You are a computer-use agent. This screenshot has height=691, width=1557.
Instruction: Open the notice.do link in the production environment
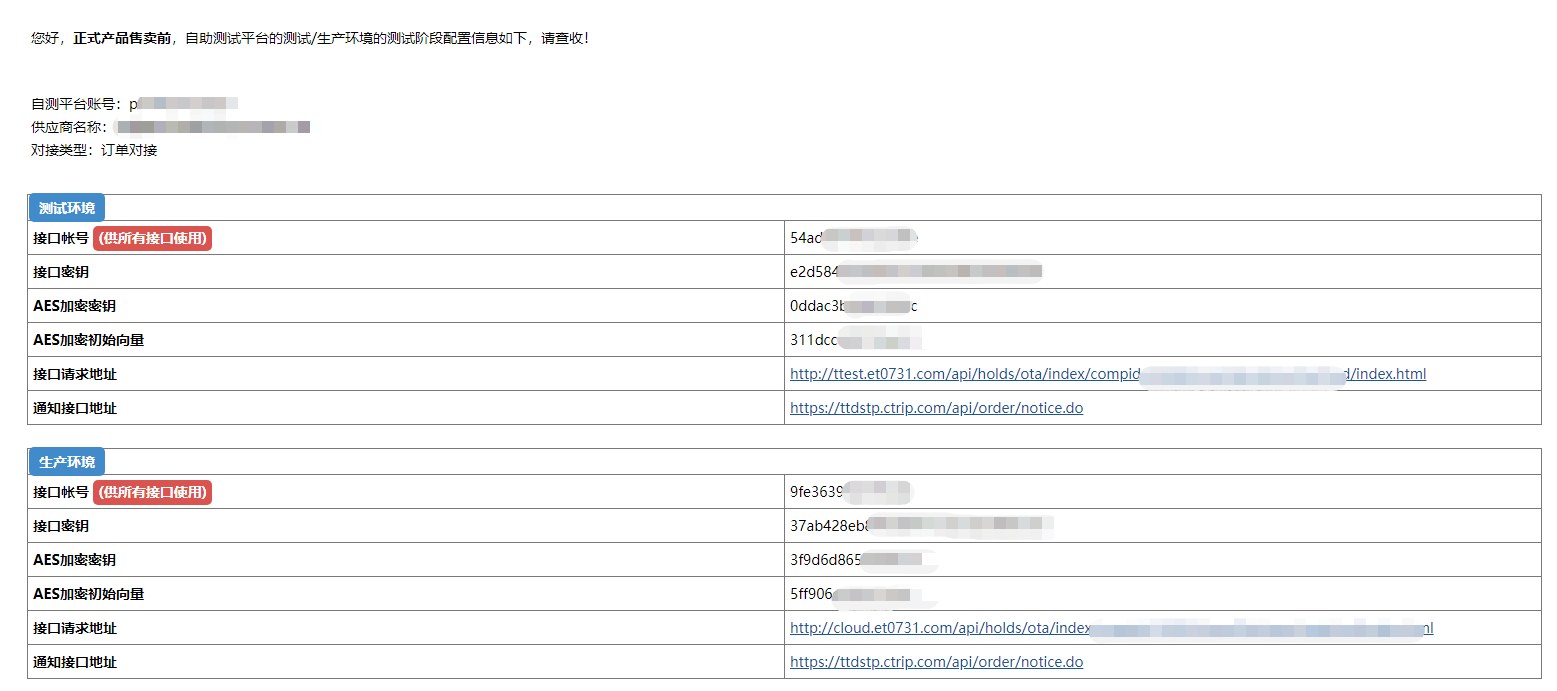click(936, 662)
